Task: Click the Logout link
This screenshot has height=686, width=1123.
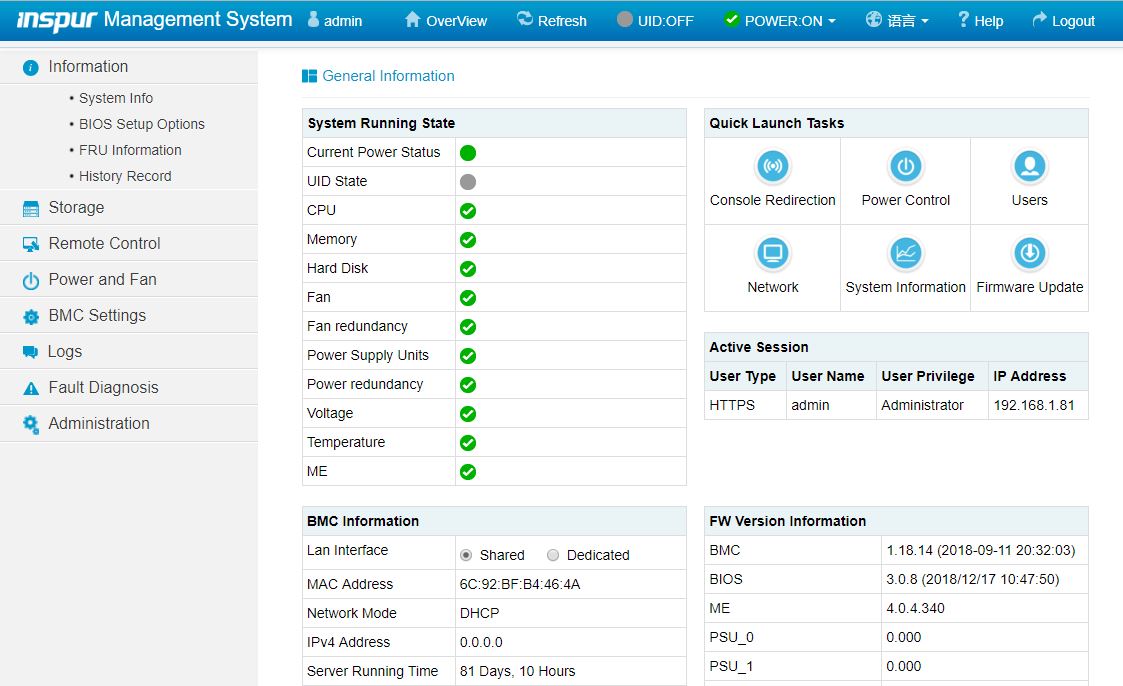Action: pyautogui.click(x=1063, y=20)
